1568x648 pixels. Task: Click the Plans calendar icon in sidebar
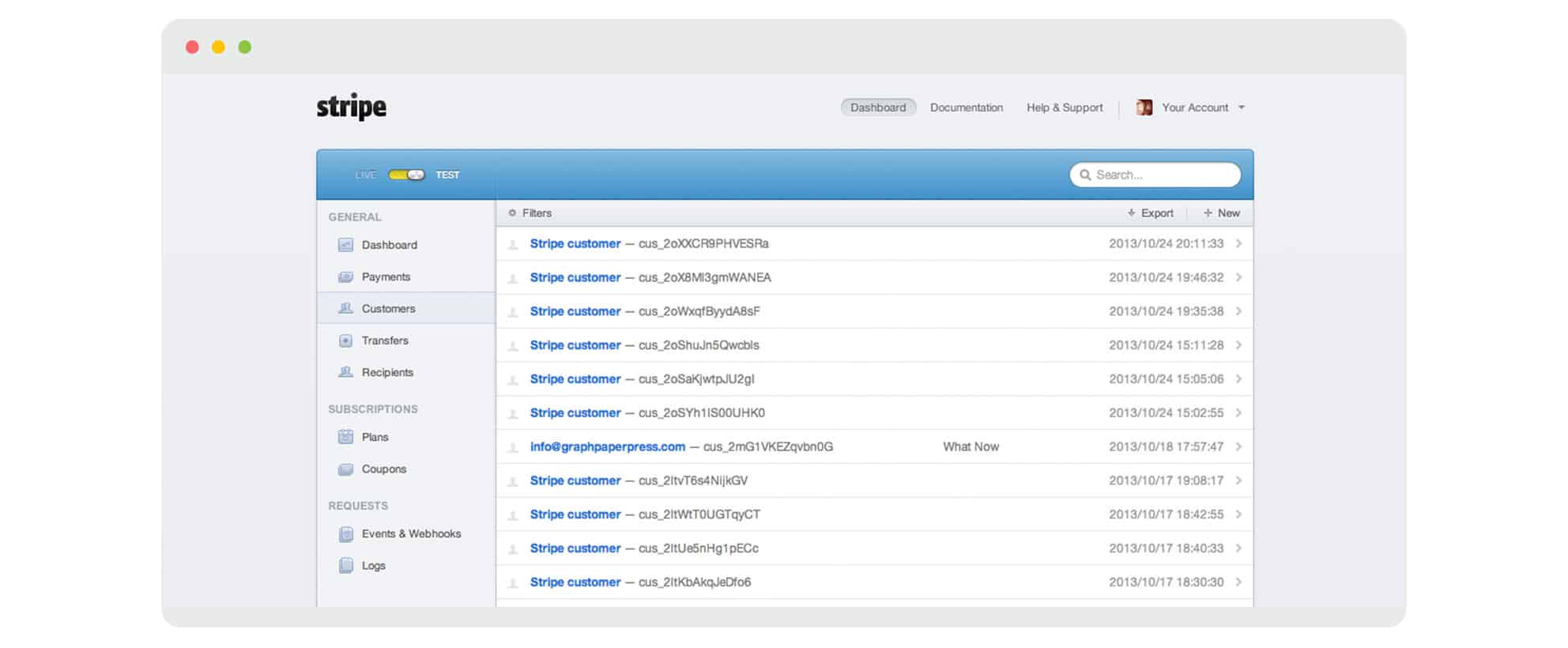[345, 437]
